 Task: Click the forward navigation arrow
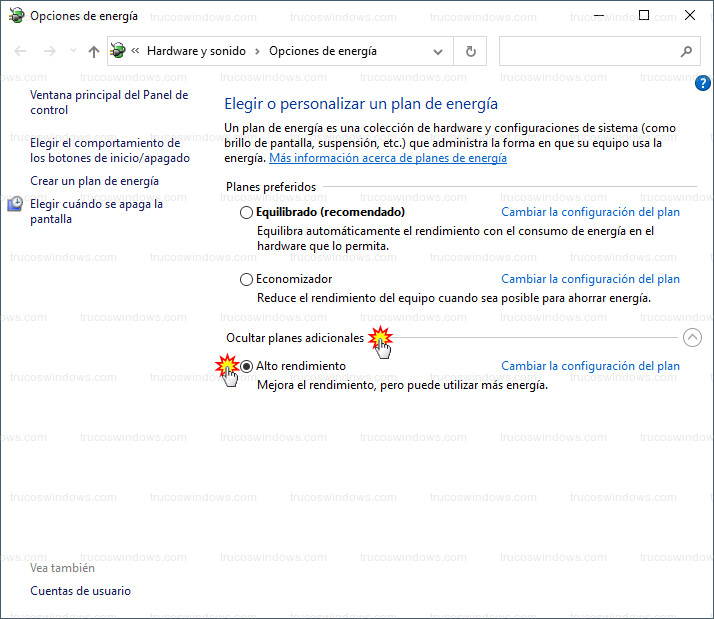coord(50,51)
